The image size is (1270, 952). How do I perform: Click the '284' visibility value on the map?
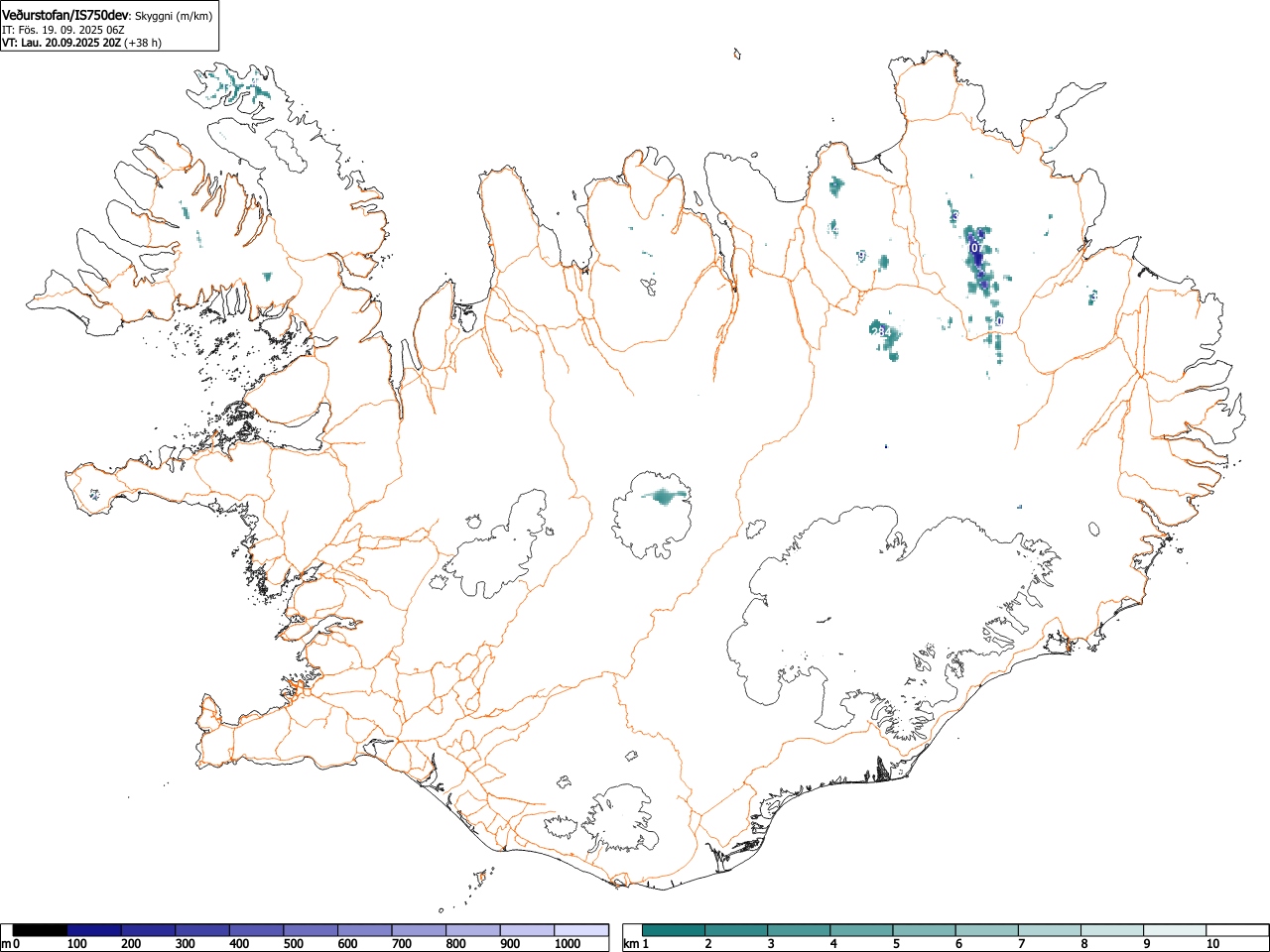[880, 331]
